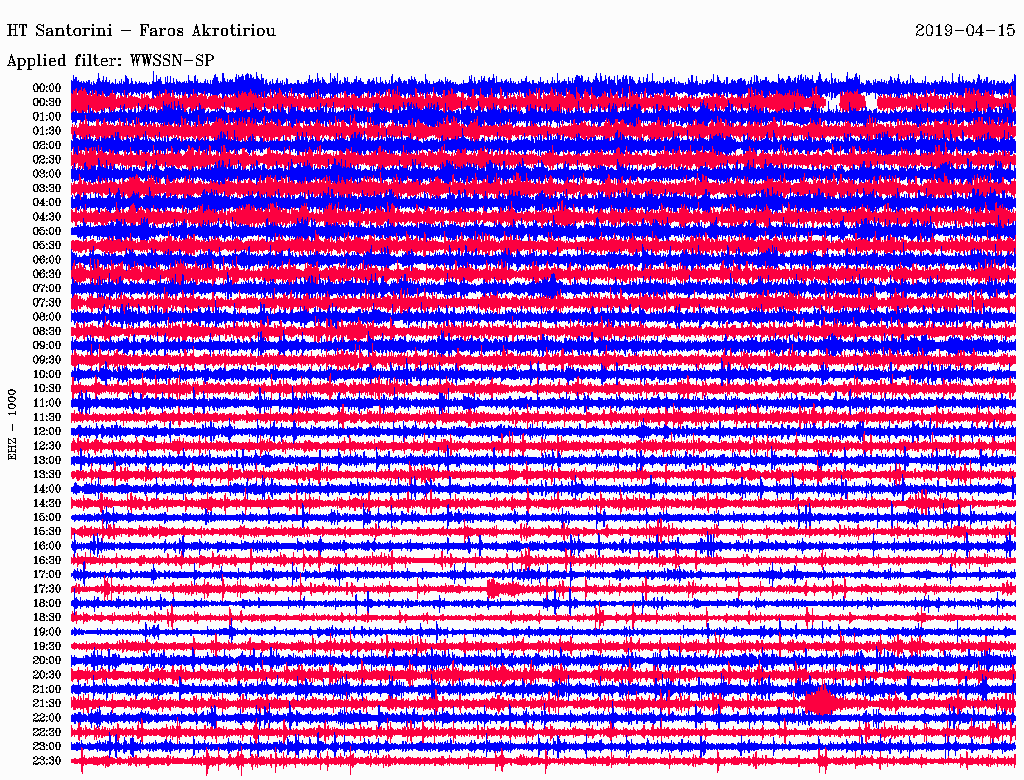Select the 17:30 time label
Image resolution: width=1024 pixels, height=780 pixels.
click(x=47, y=589)
